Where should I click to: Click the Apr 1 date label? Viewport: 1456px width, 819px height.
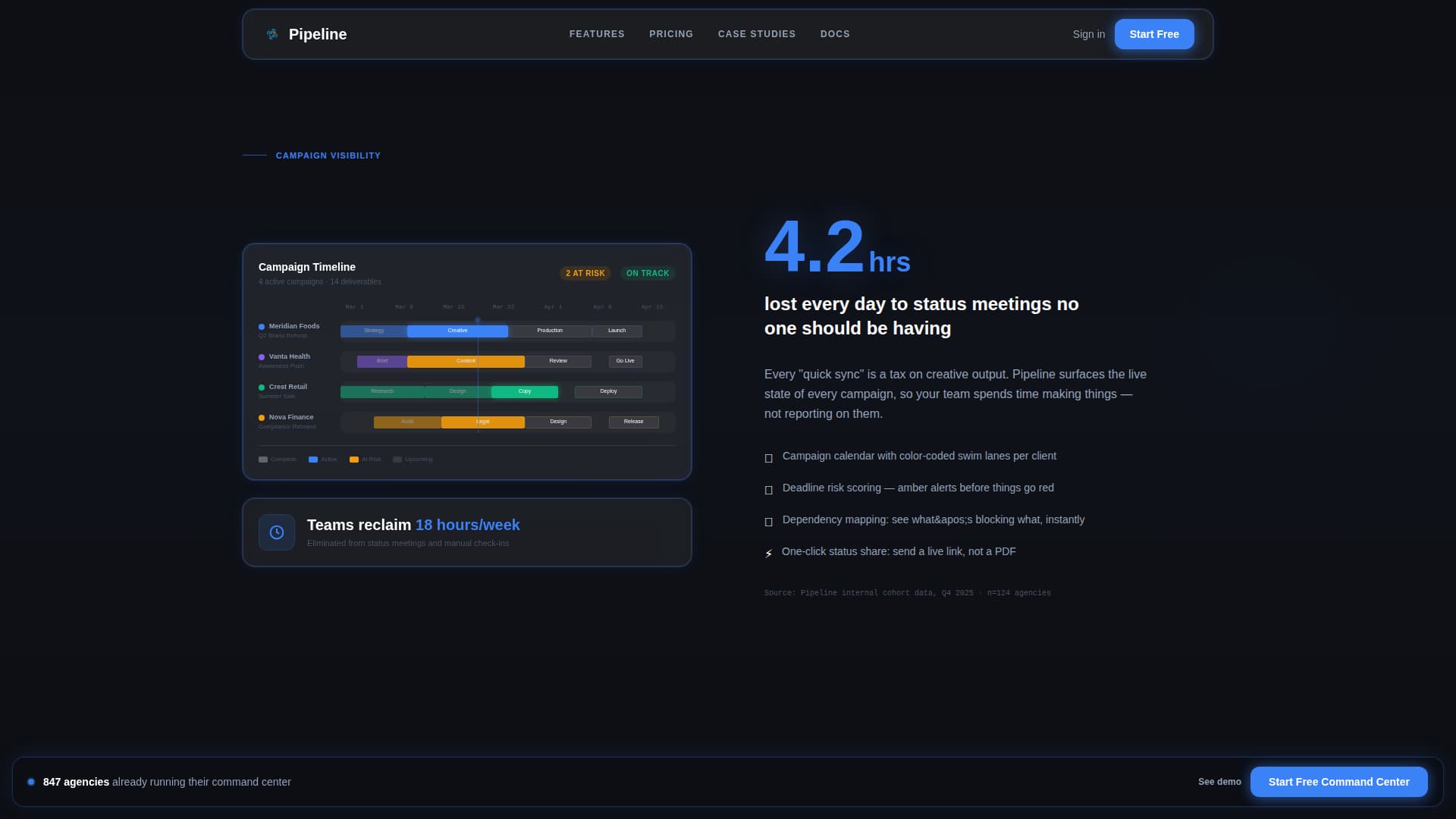tap(553, 307)
